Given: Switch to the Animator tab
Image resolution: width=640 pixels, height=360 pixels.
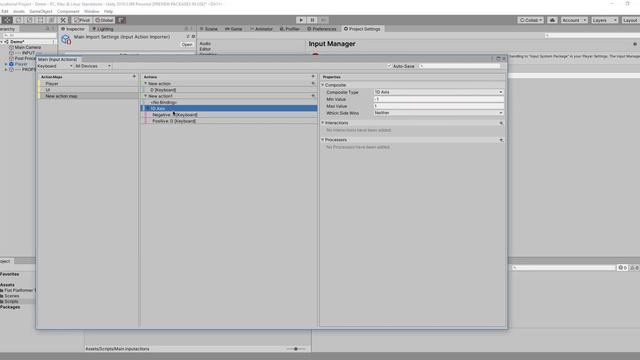Looking at the screenshot, I should point(261,29).
